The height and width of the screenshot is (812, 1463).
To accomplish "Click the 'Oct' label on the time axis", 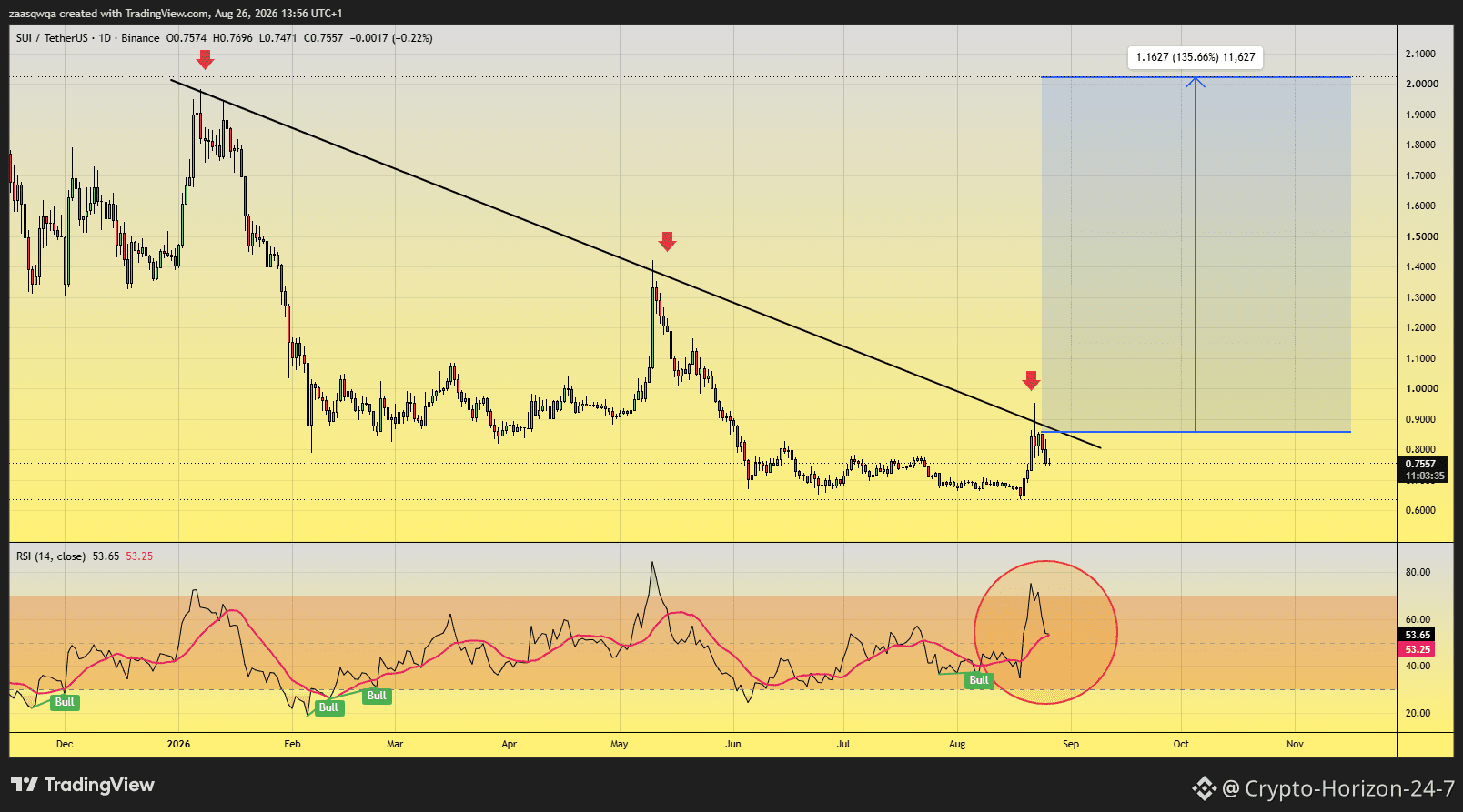I will (1181, 744).
